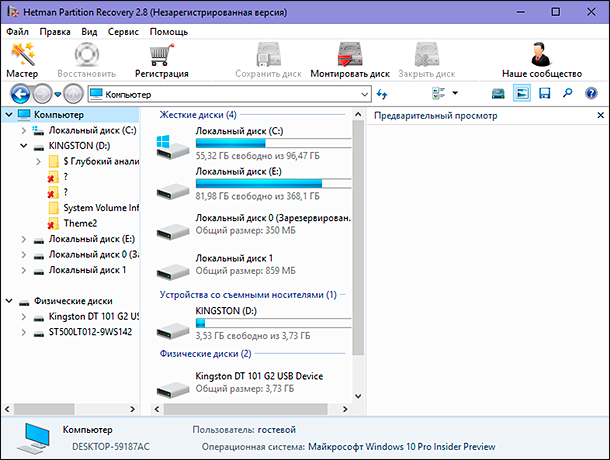Click Закрыть диск toolbar icon
The image size is (610, 460).
[x=427, y=54]
